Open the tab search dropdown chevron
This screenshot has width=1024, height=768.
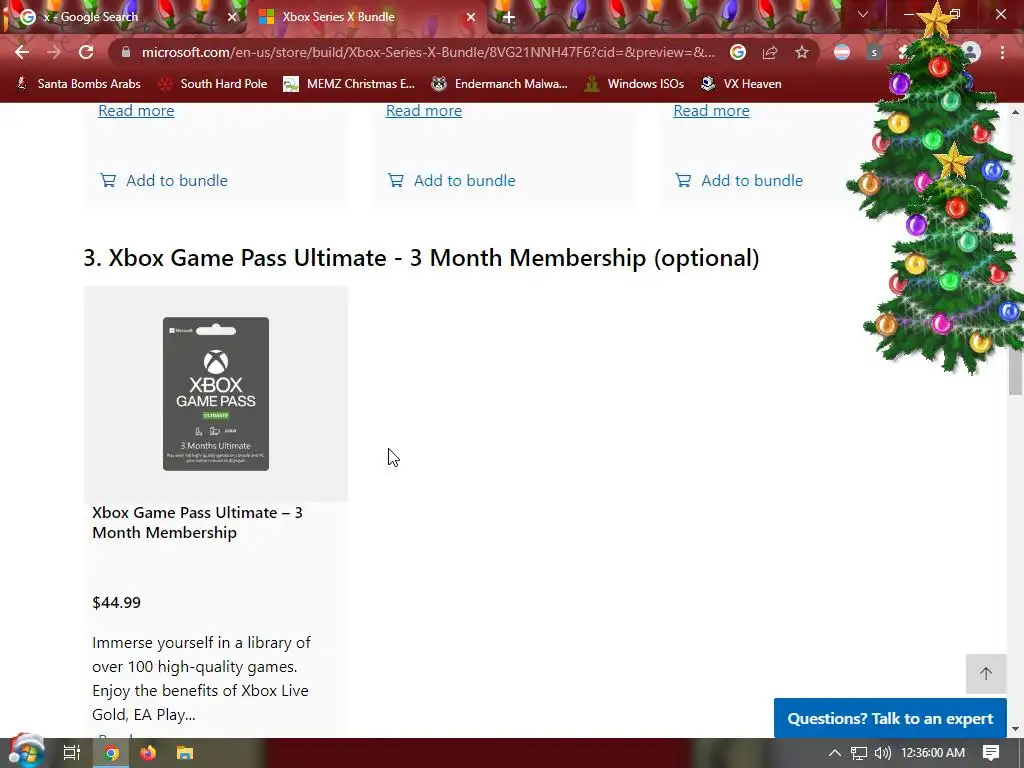pos(863,14)
